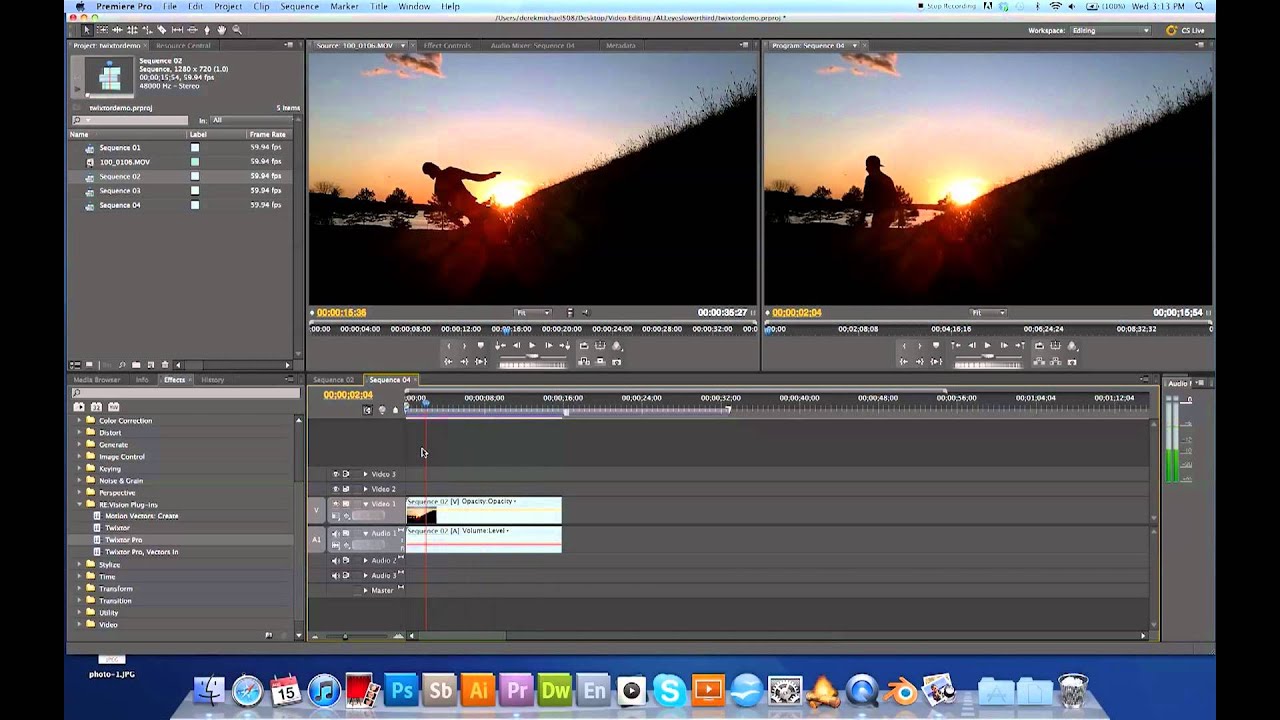This screenshot has height=720, width=1280.
Task: Open Photoshop from the Dock
Action: pyautogui.click(x=402, y=690)
